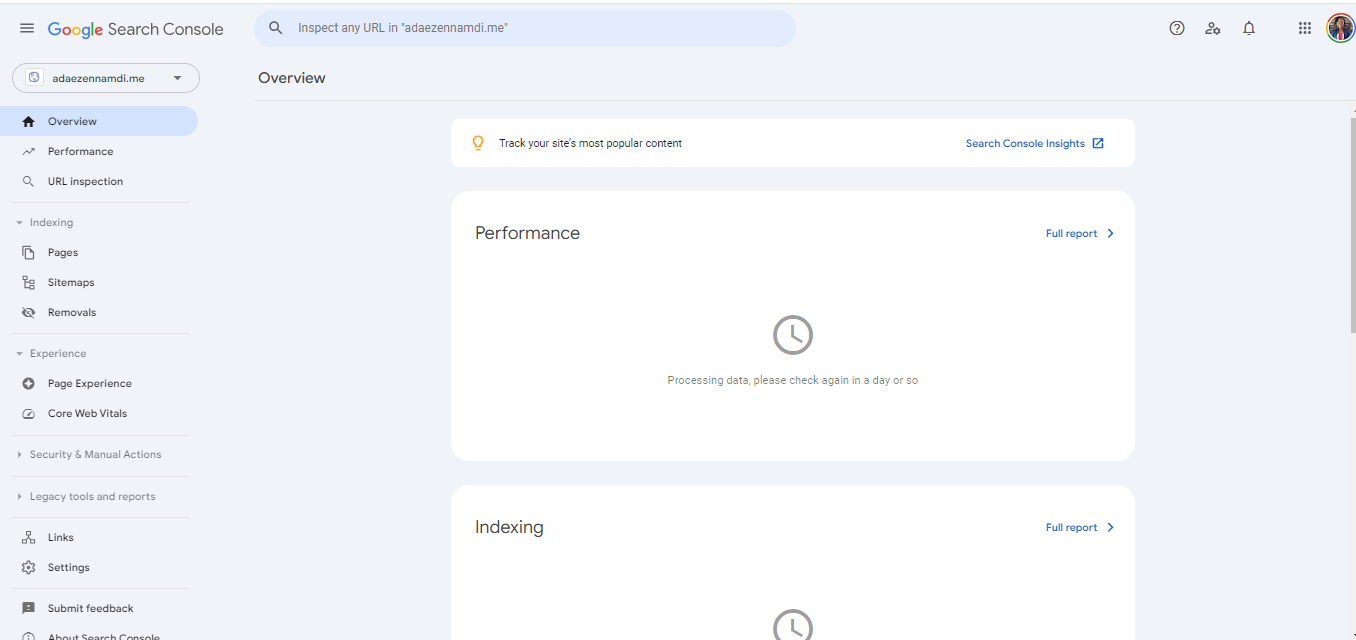This screenshot has width=1356, height=640.
Task: Open Search Console help
Action: pos(1177,28)
